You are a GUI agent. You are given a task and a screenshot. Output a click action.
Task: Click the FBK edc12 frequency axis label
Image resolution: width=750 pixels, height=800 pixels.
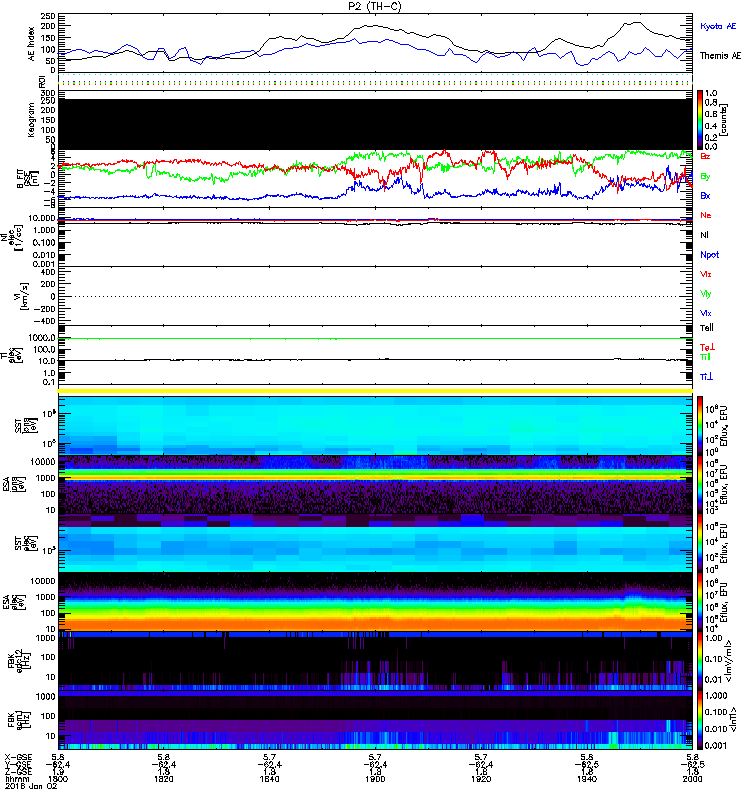pyautogui.click(x=19, y=660)
